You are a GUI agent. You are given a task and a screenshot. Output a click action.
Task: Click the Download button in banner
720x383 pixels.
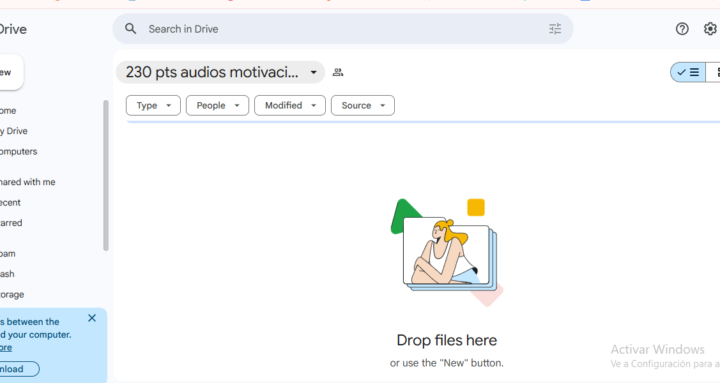pos(19,369)
